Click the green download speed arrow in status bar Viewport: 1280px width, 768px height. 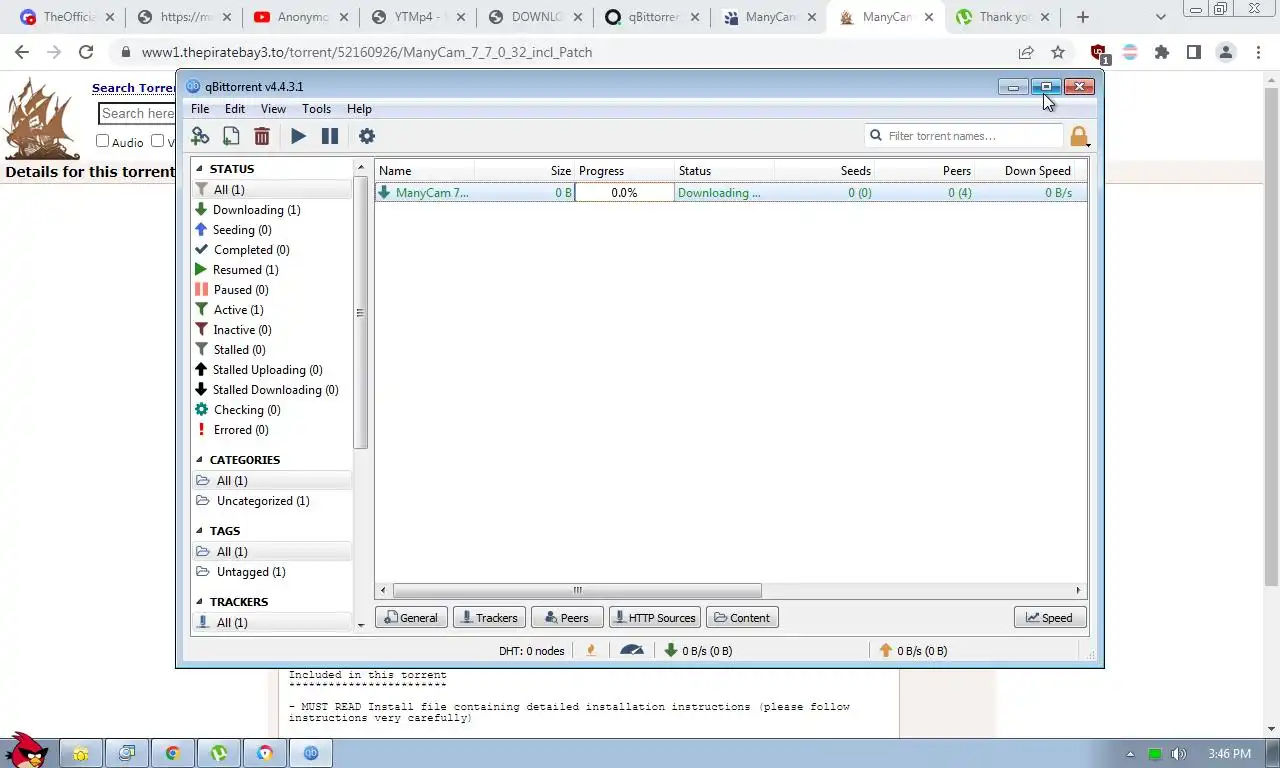[671, 650]
